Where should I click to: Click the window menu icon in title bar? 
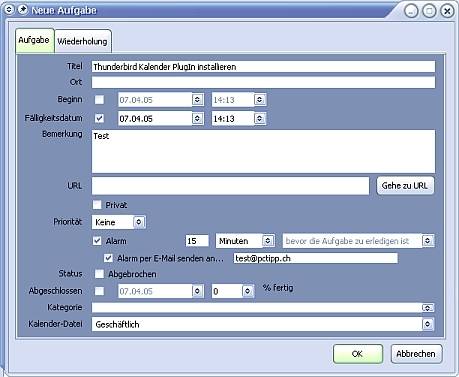9,10
